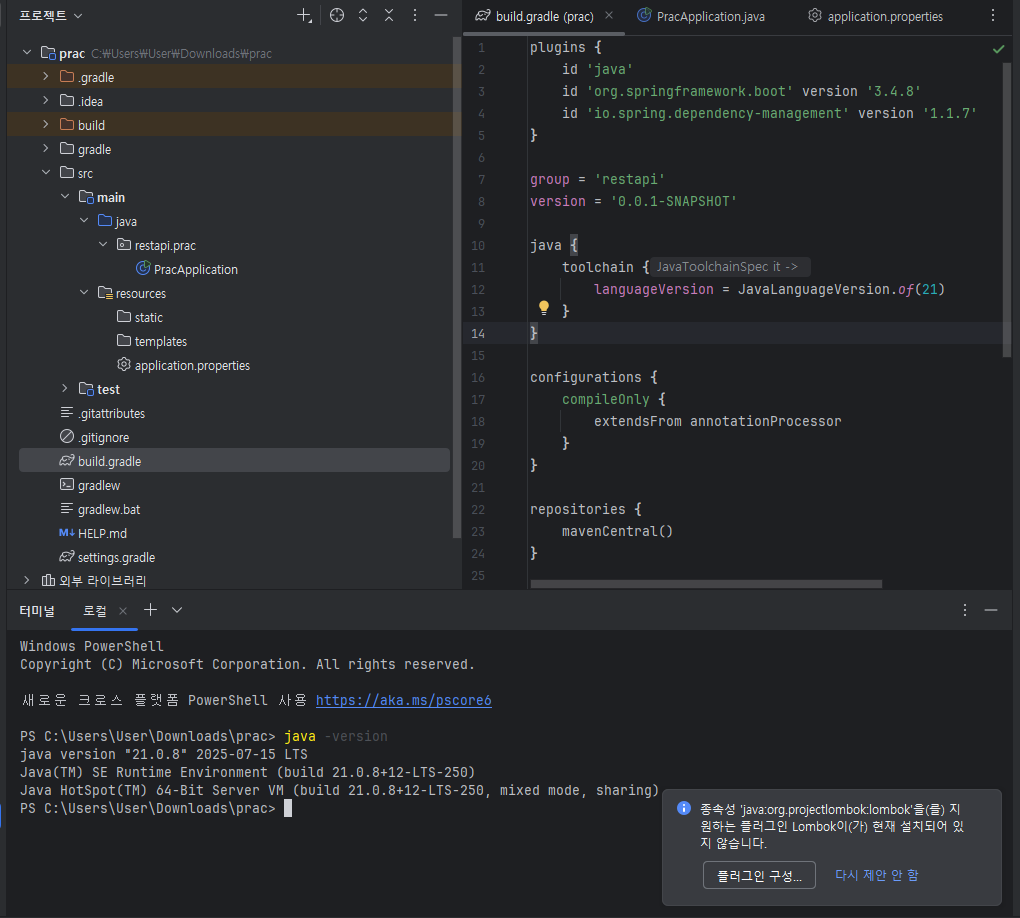Open the https://aka.ms/pscore6 link
Screen dimensions: 1020x918
403,701
